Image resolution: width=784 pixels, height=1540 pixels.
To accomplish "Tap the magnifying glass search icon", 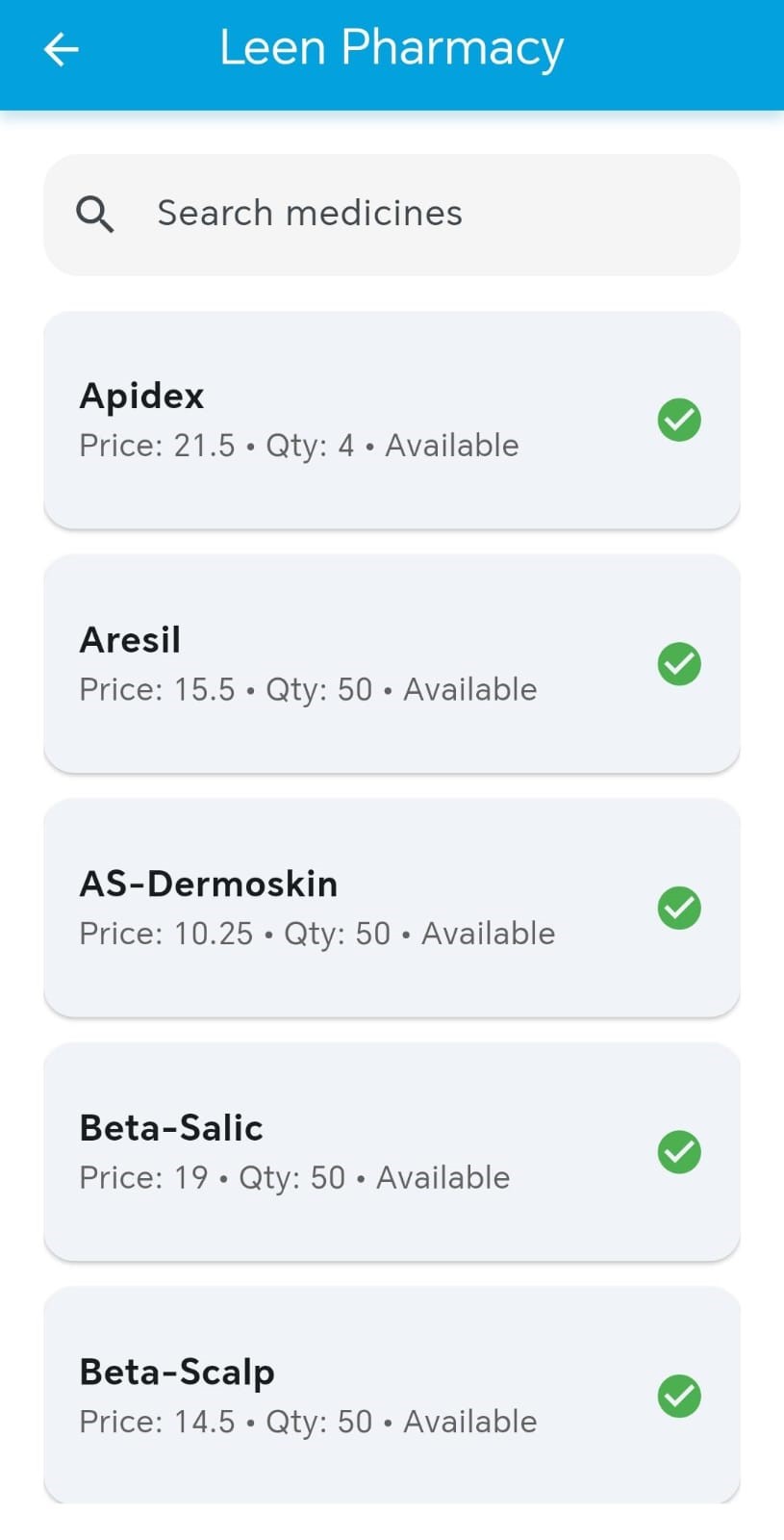I will (95, 214).
